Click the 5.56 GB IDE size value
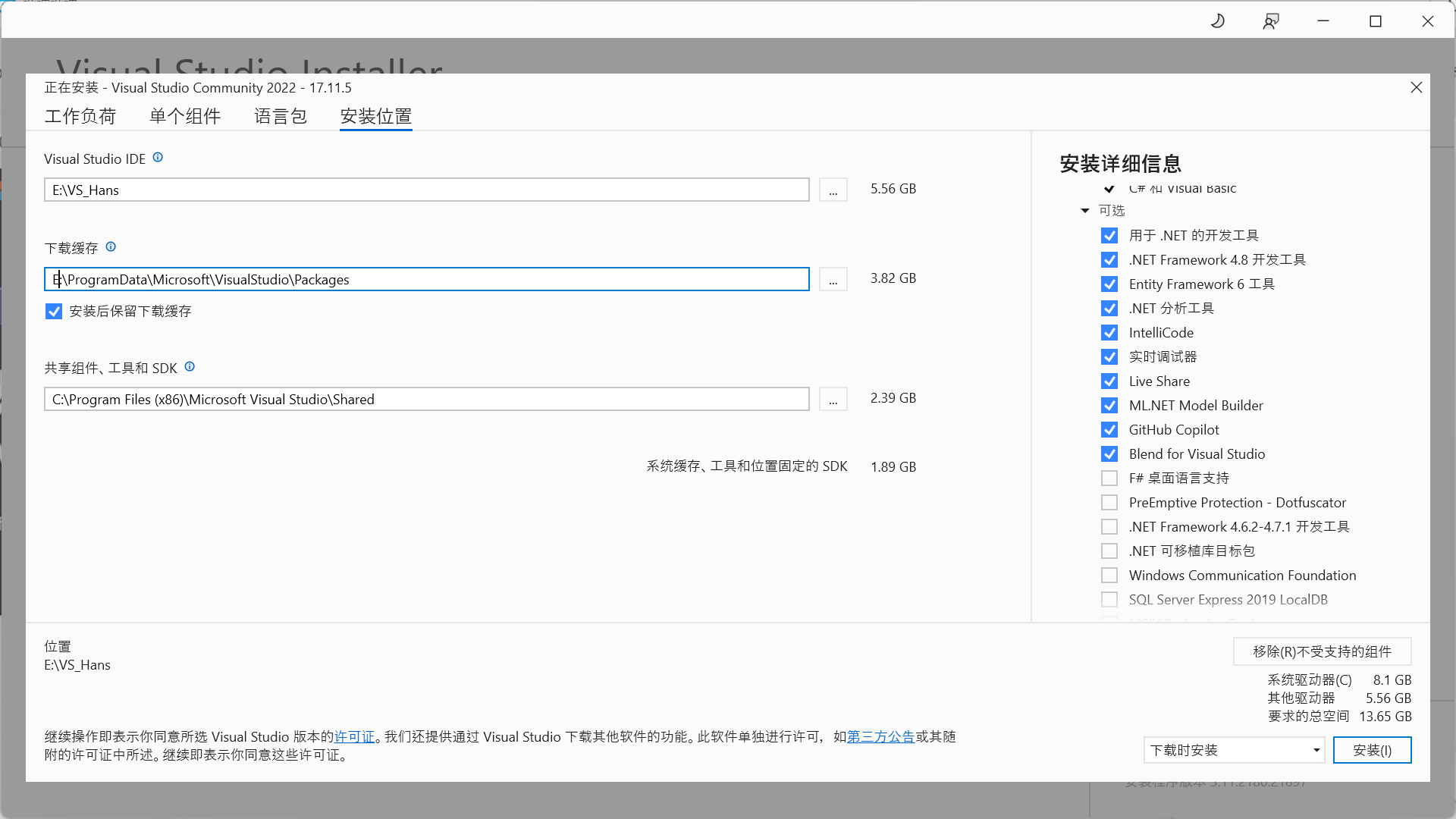Image resolution: width=1456 pixels, height=819 pixels. point(893,189)
